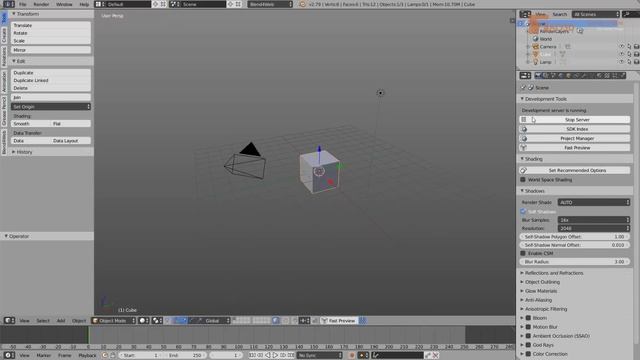640x360 pixels.
Task: Open the No Sync dropdown in timeline
Action: [x=320, y=356]
